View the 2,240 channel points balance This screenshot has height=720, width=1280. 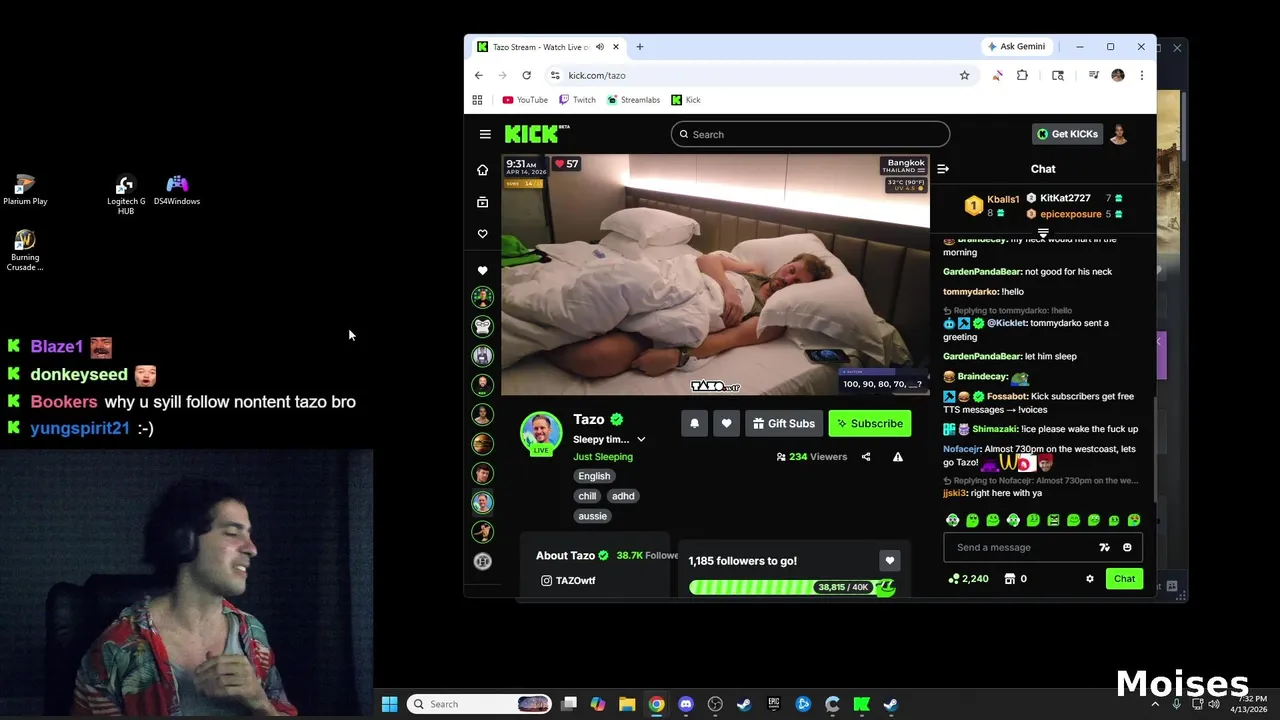coord(969,578)
